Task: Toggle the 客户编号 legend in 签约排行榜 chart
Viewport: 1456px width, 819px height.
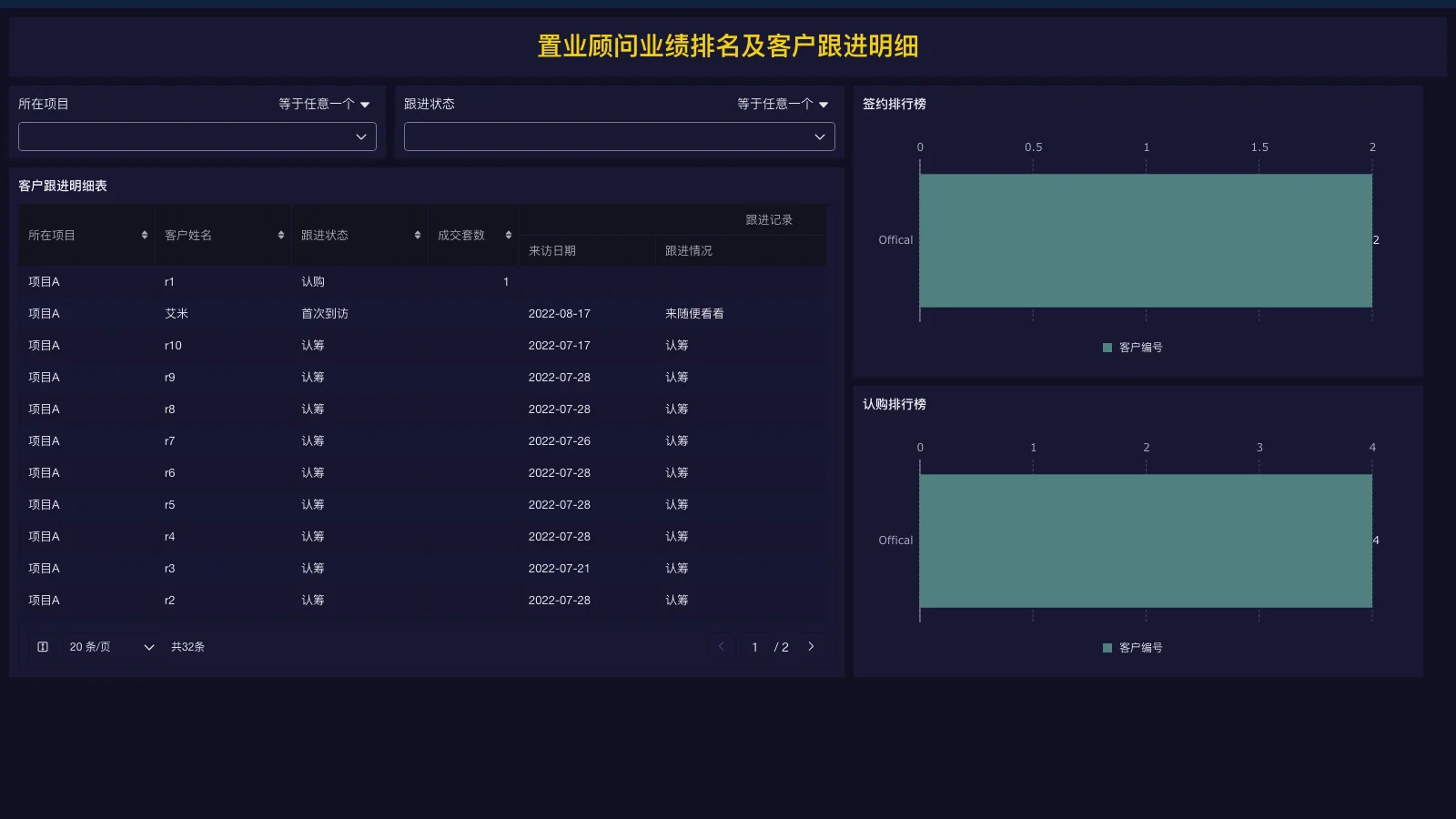Action: click(x=1132, y=347)
